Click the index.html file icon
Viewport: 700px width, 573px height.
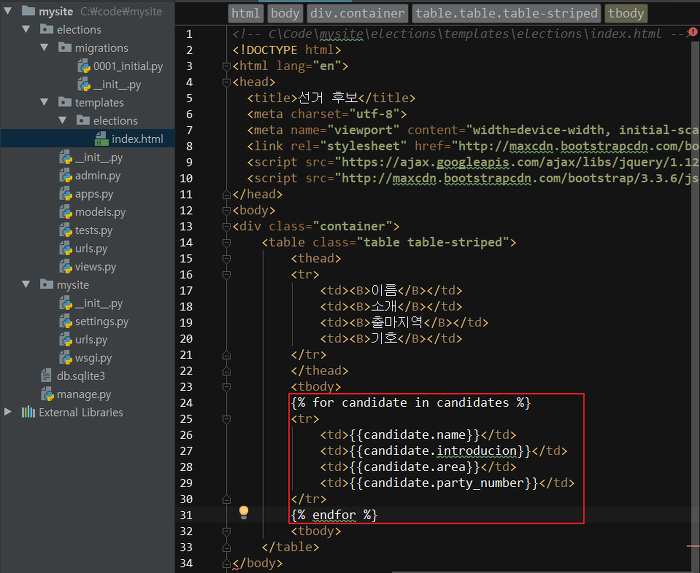coord(102,139)
